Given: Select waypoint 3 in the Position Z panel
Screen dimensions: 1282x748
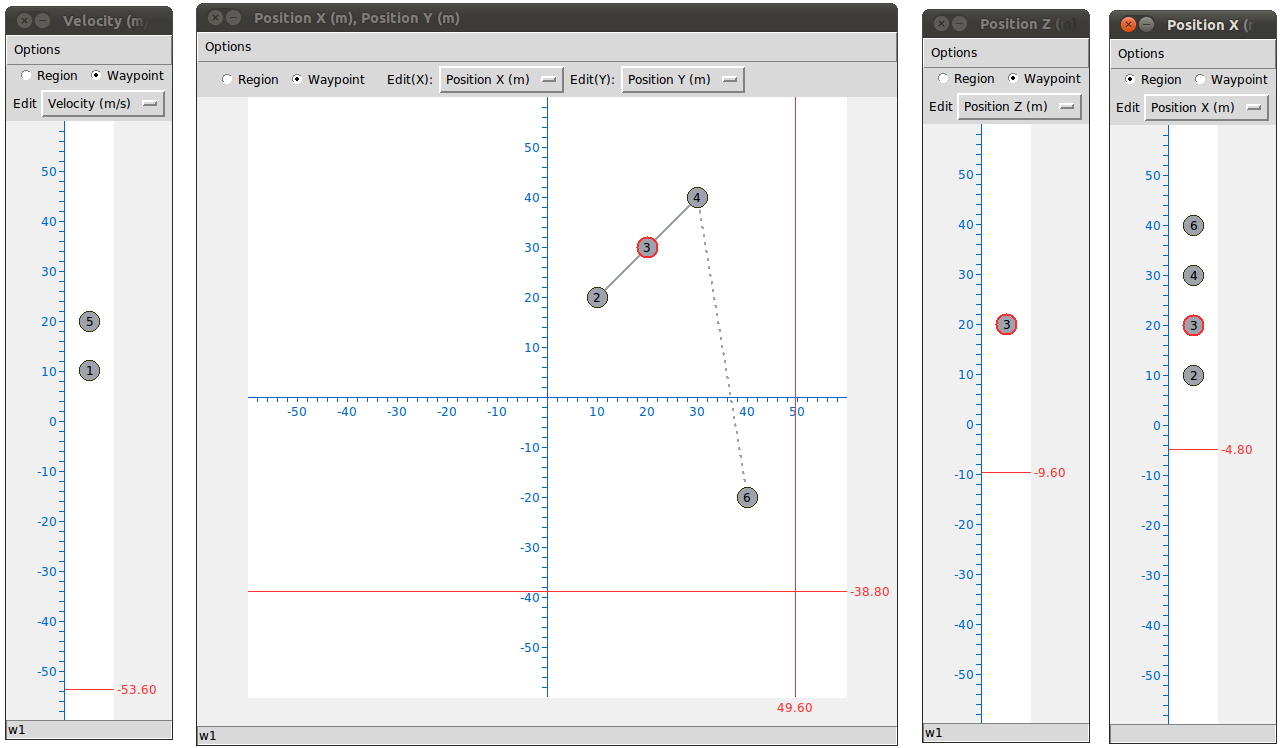Looking at the screenshot, I should [1006, 324].
